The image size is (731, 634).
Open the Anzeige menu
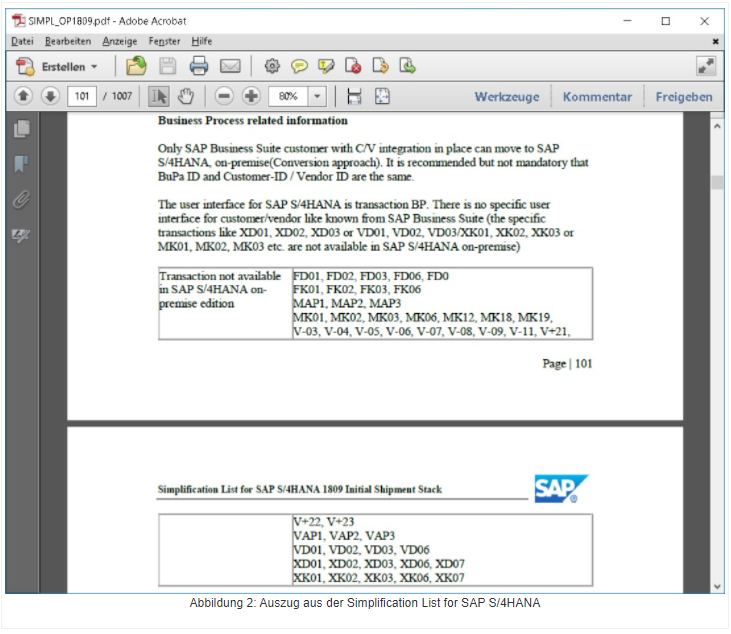click(x=120, y=41)
